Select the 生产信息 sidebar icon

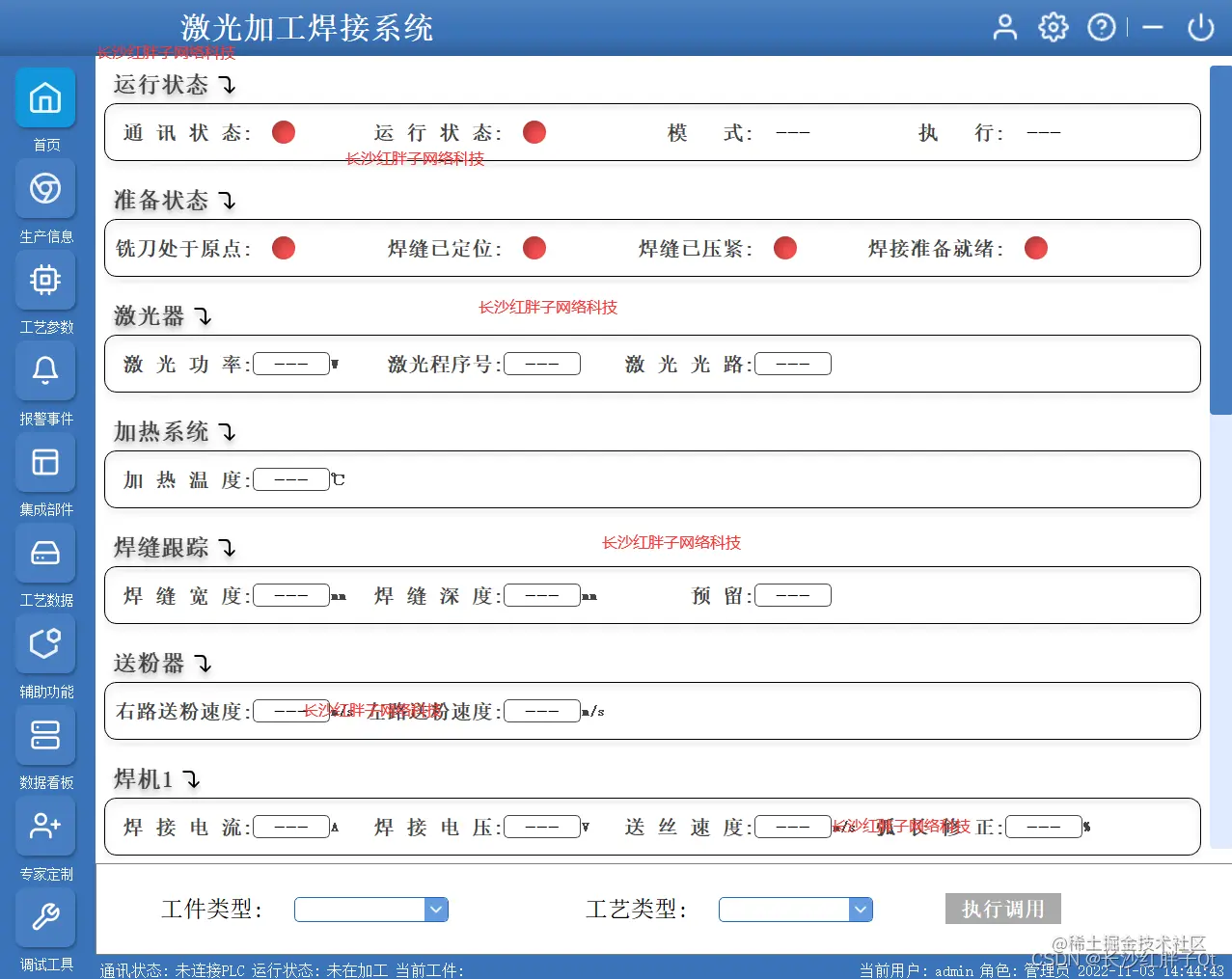[x=45, y=188]
